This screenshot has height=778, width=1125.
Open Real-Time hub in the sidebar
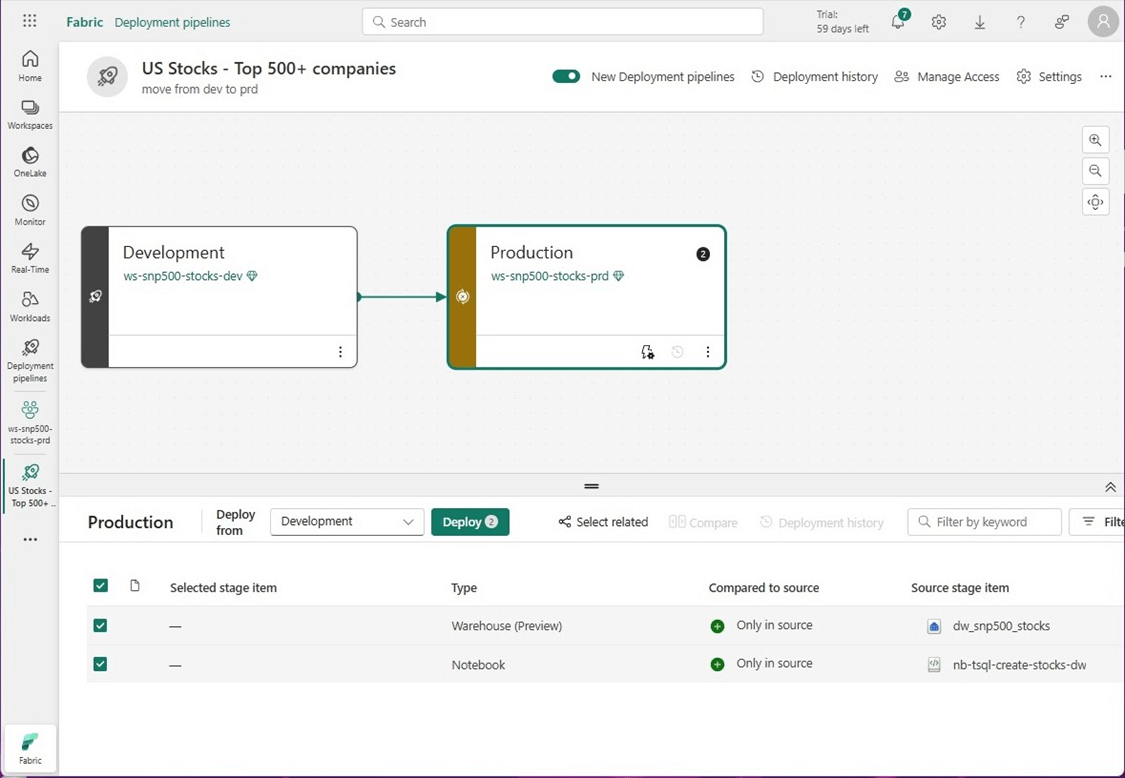(x=30, y=258)
